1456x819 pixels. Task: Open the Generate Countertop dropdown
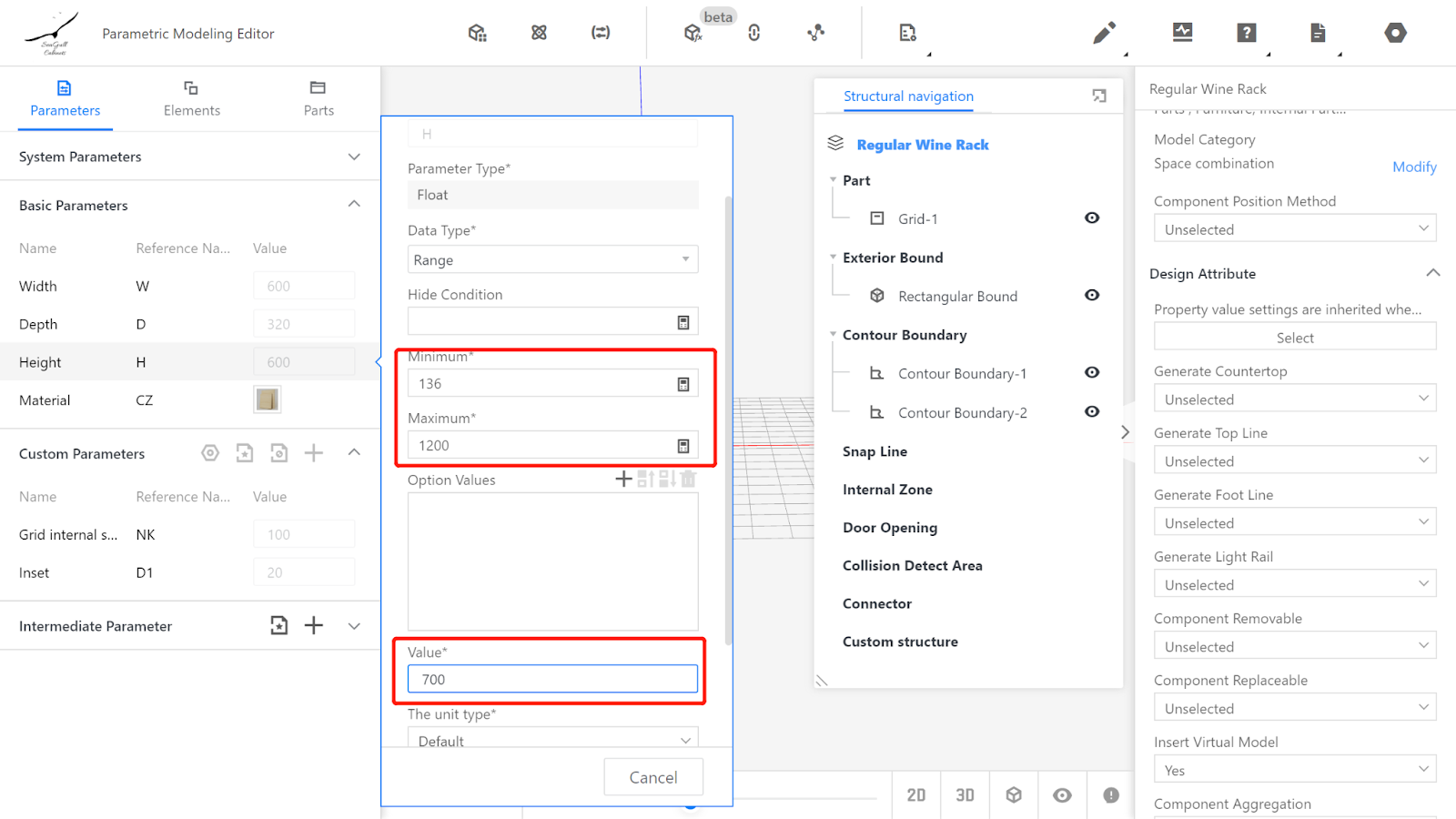[1294, 399]
